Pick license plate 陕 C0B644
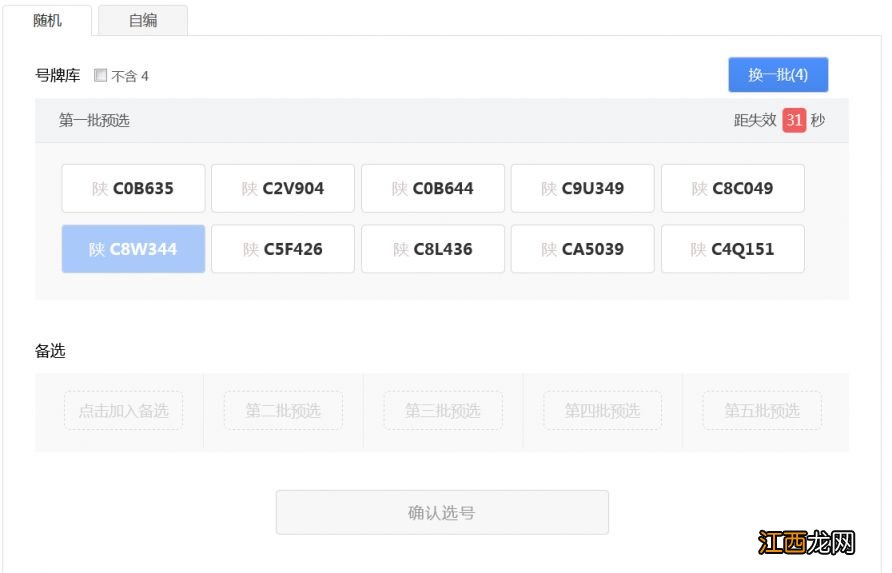This screenshot has width=892, height=573. click(433, 188)
